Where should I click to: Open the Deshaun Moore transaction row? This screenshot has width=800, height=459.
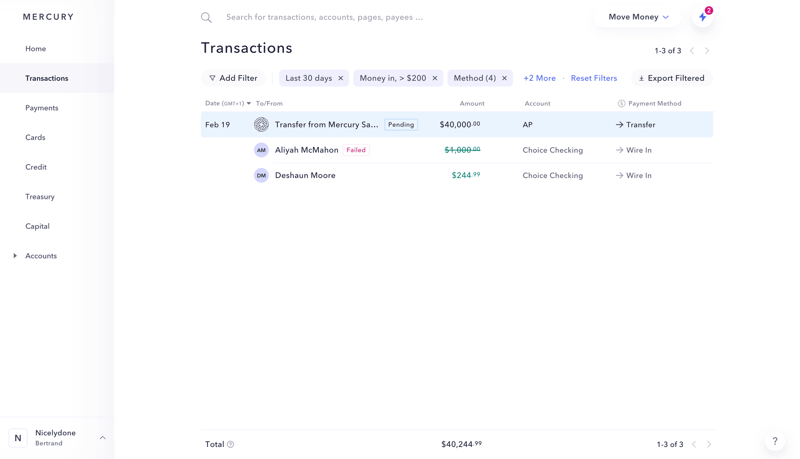(x=457, y=175)
